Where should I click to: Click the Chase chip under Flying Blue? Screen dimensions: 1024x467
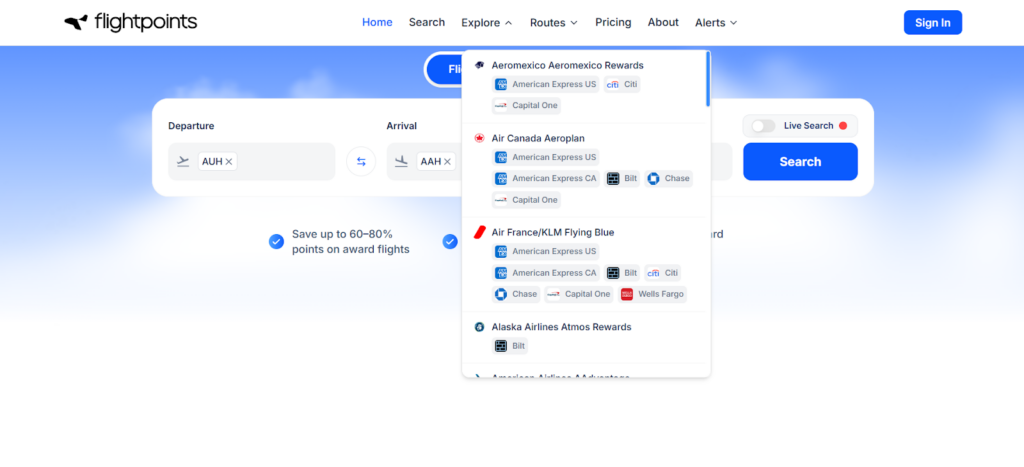pos(517,294)
